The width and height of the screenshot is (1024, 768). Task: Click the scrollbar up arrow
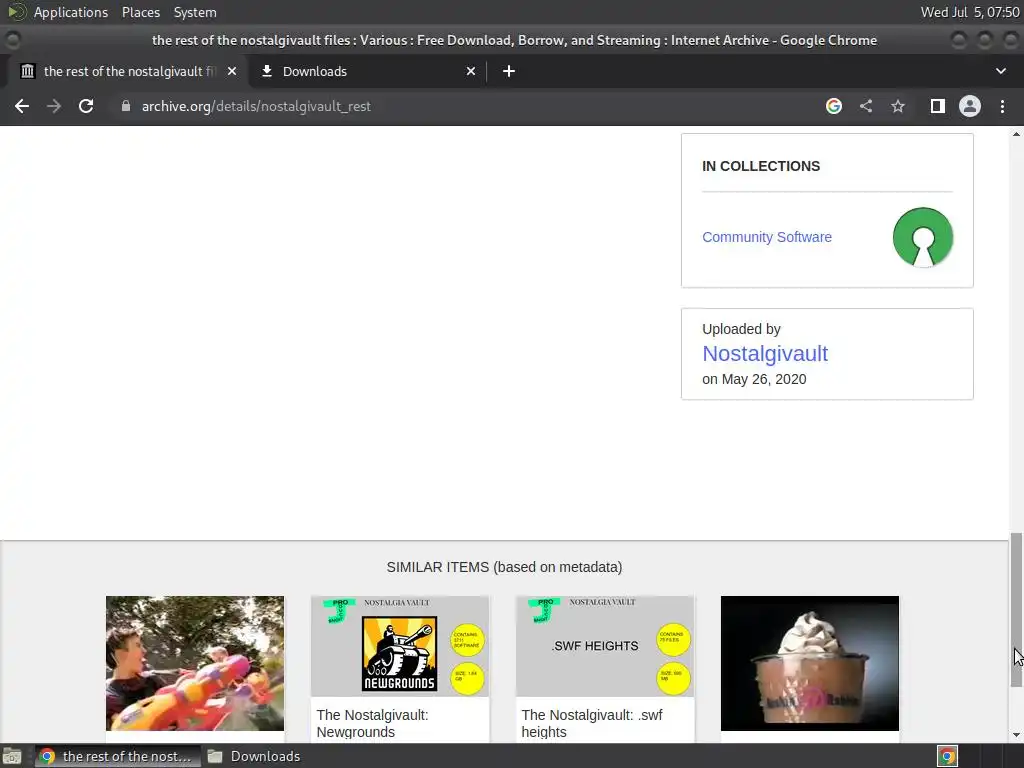pyautogui.click(x=1016, y=134)
